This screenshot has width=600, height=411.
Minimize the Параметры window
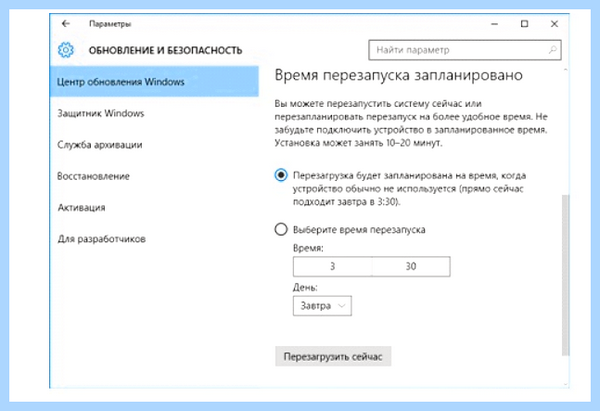(x=494, y=24)
